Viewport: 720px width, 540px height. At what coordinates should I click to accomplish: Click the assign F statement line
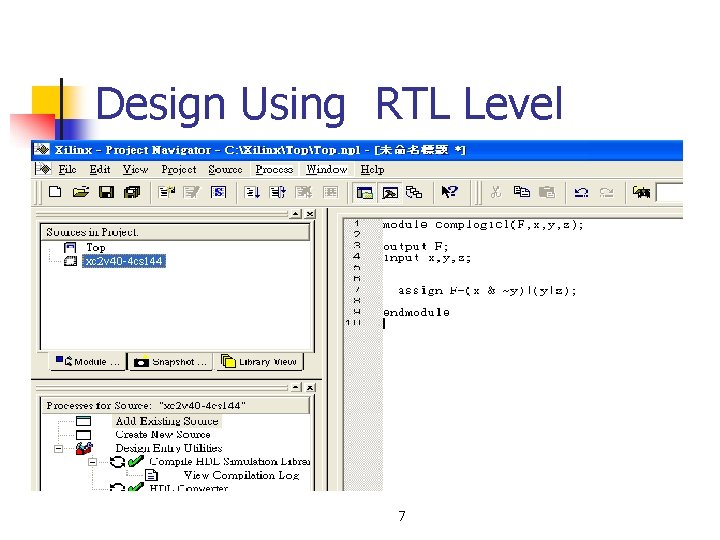[487, 291]
